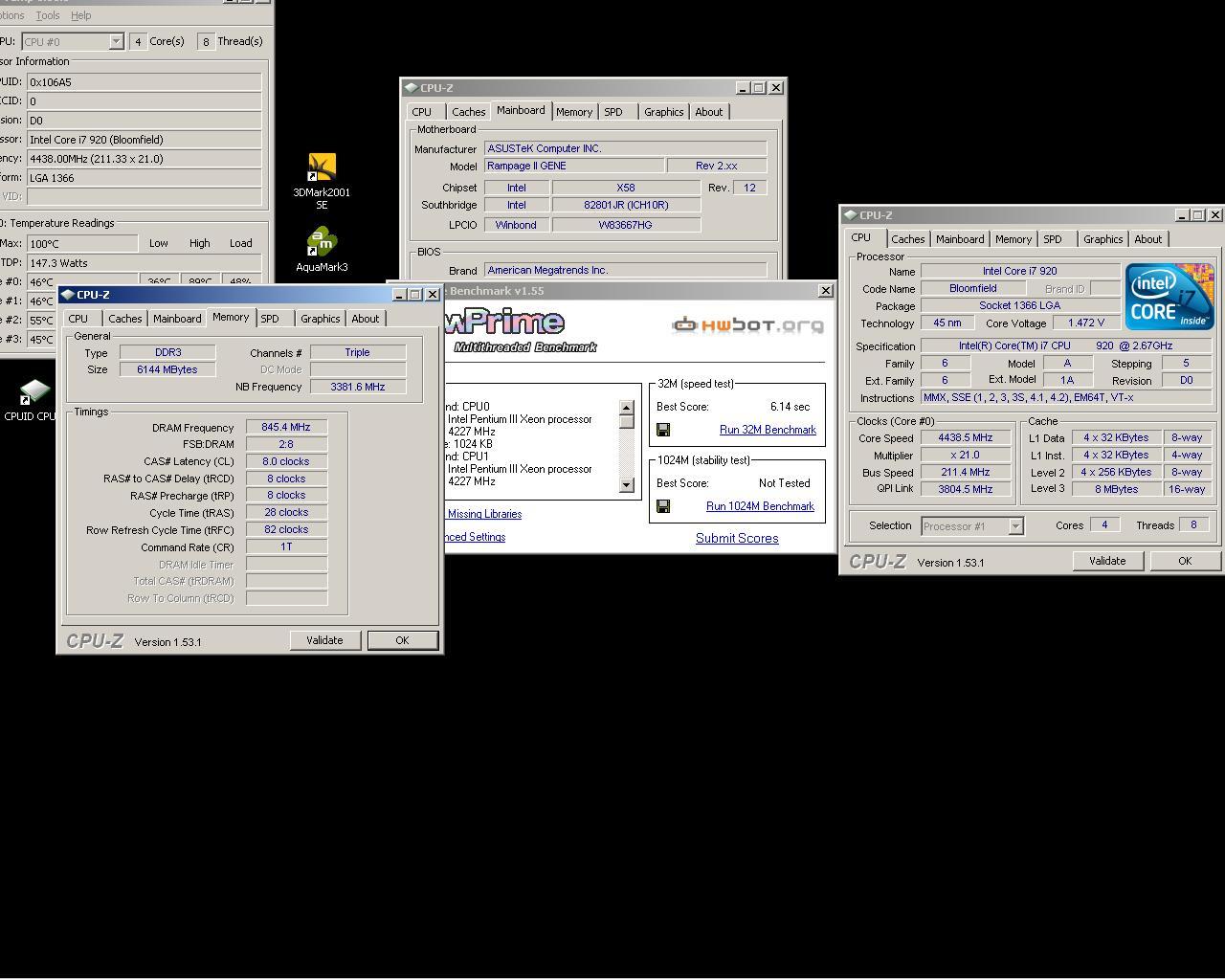Switch to SPD tab in CPU window
This screenshot has height=980, width=1225.
tap(1053, 239)
